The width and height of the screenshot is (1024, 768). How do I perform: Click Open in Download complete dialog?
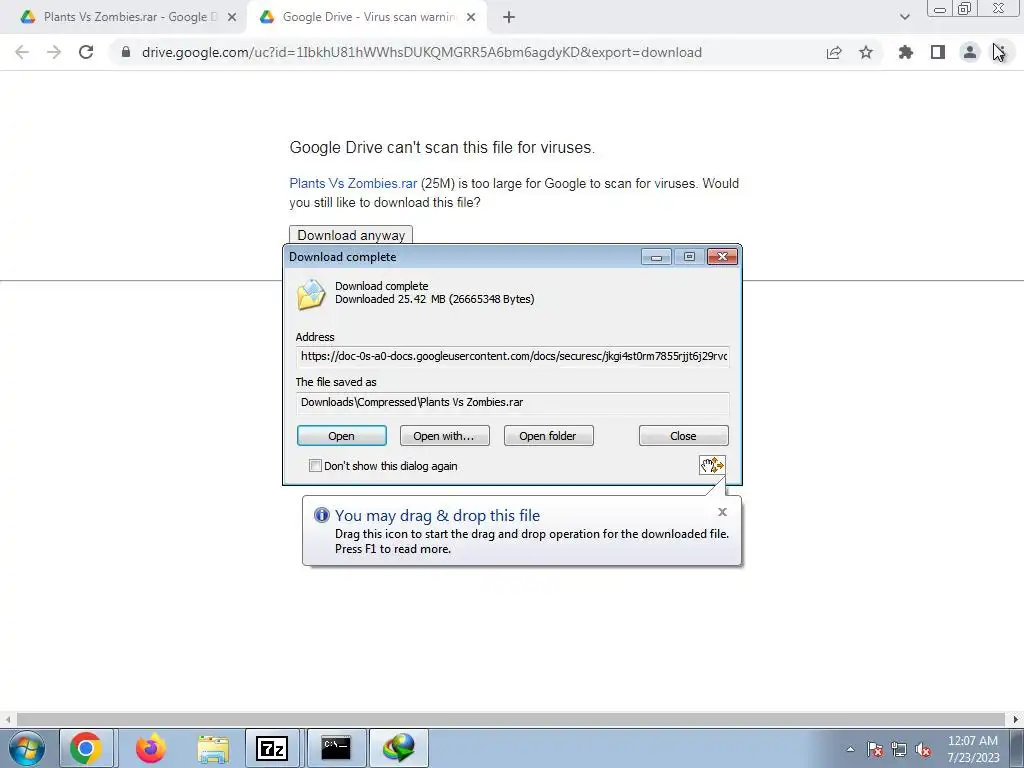pyautogui.click(x=342, y=436)
